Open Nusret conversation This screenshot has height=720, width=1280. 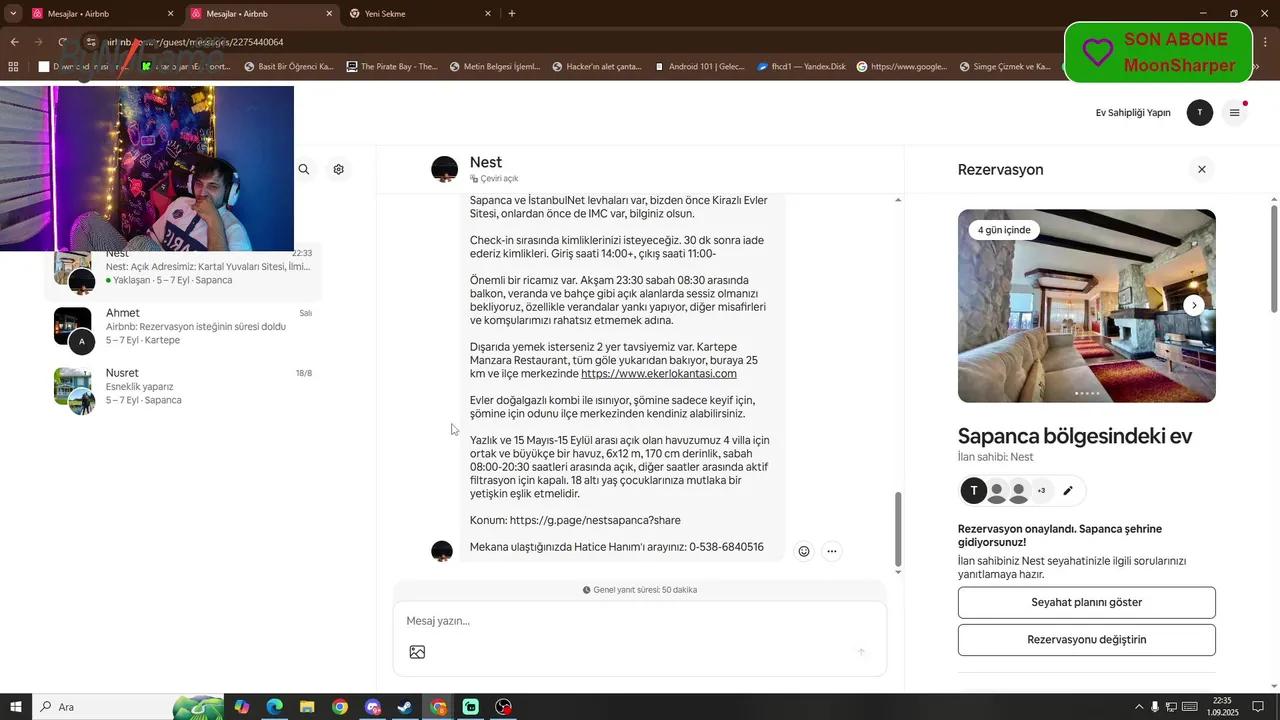click(x=183, y=388)
